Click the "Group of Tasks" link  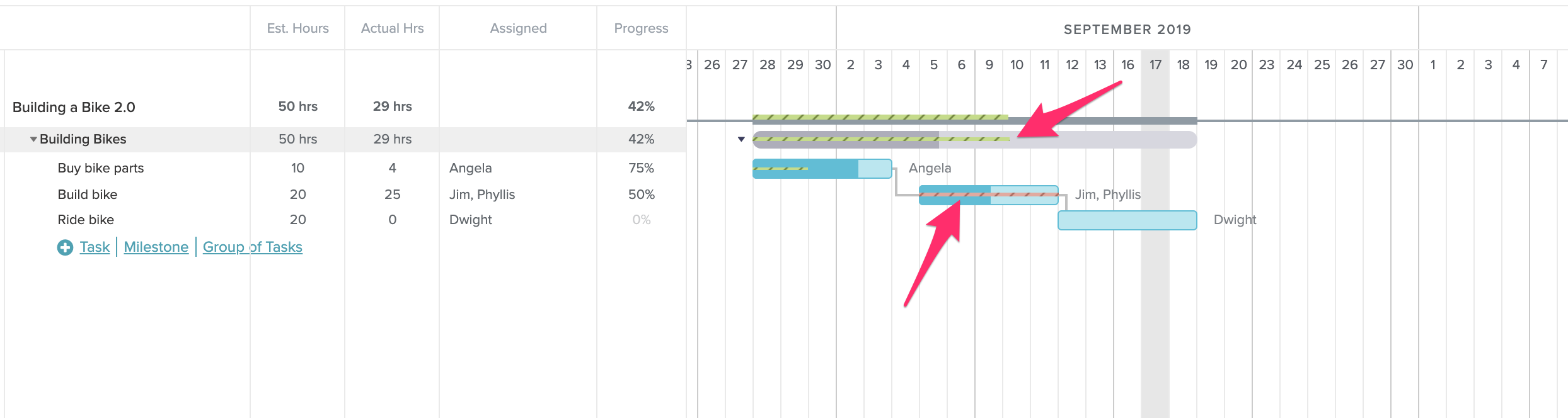click(x=252, y=247)
